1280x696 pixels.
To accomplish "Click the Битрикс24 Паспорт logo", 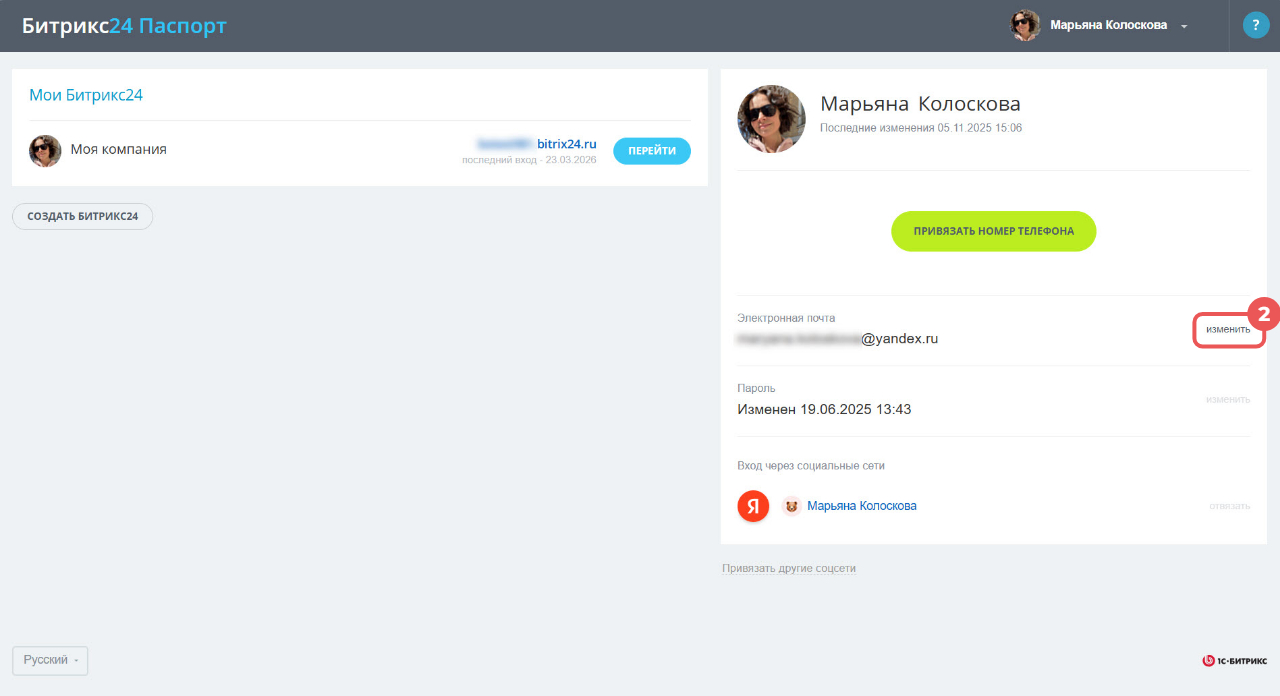I will pos(124,25).
